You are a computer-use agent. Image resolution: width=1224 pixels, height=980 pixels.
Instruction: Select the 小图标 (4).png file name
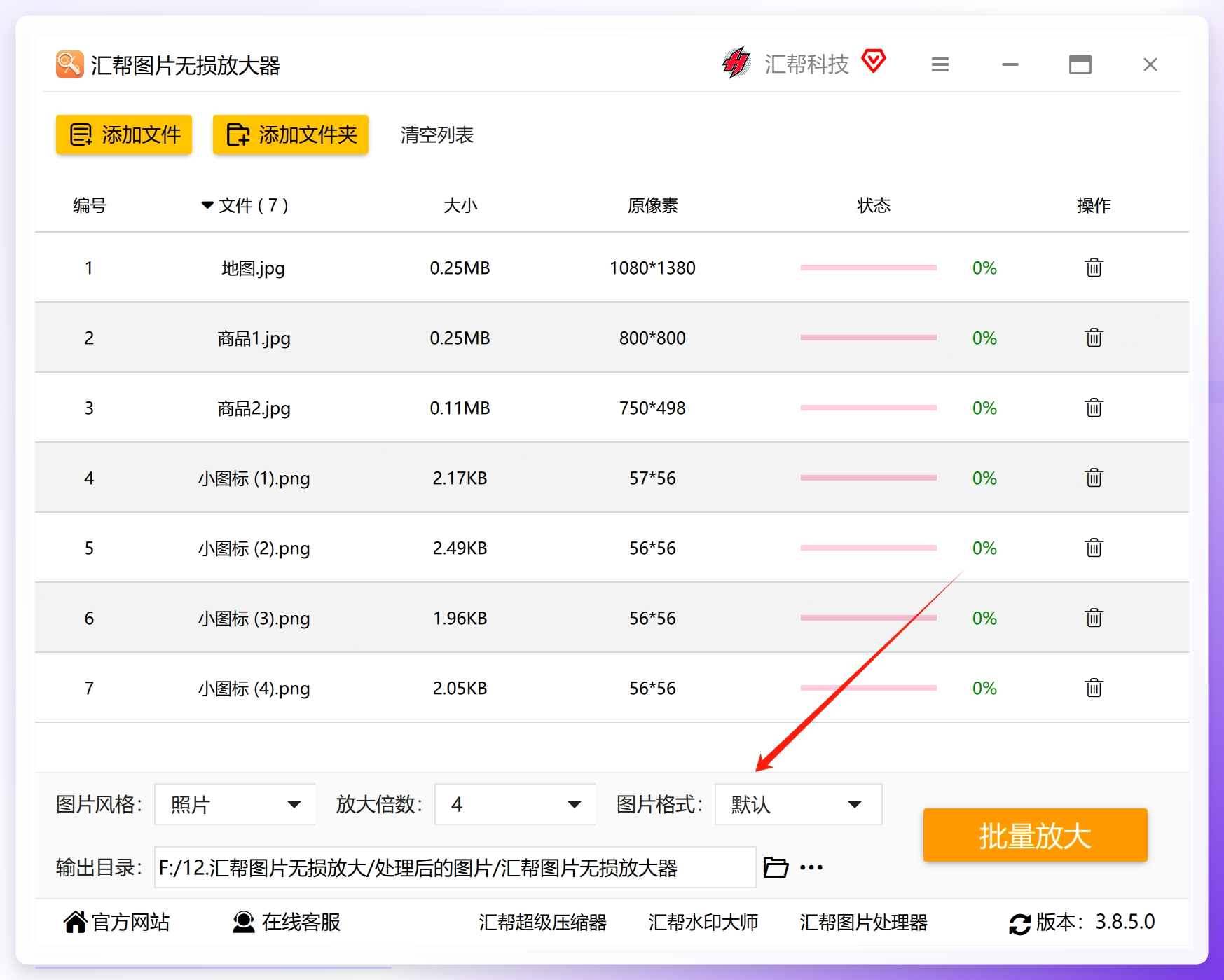[x=254, y=689]
